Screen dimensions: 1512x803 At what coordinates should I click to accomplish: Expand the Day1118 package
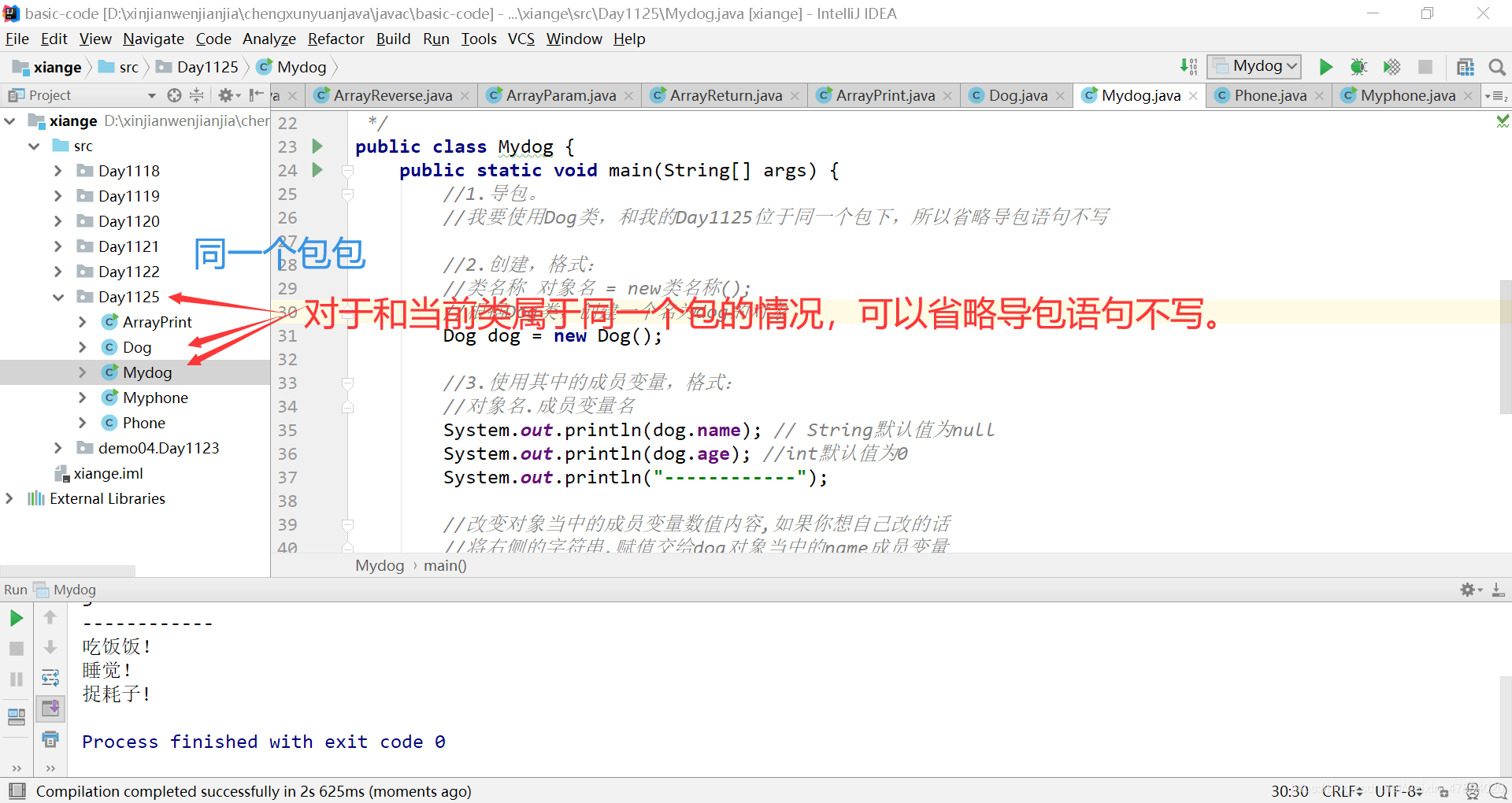(x=57, y=171)
